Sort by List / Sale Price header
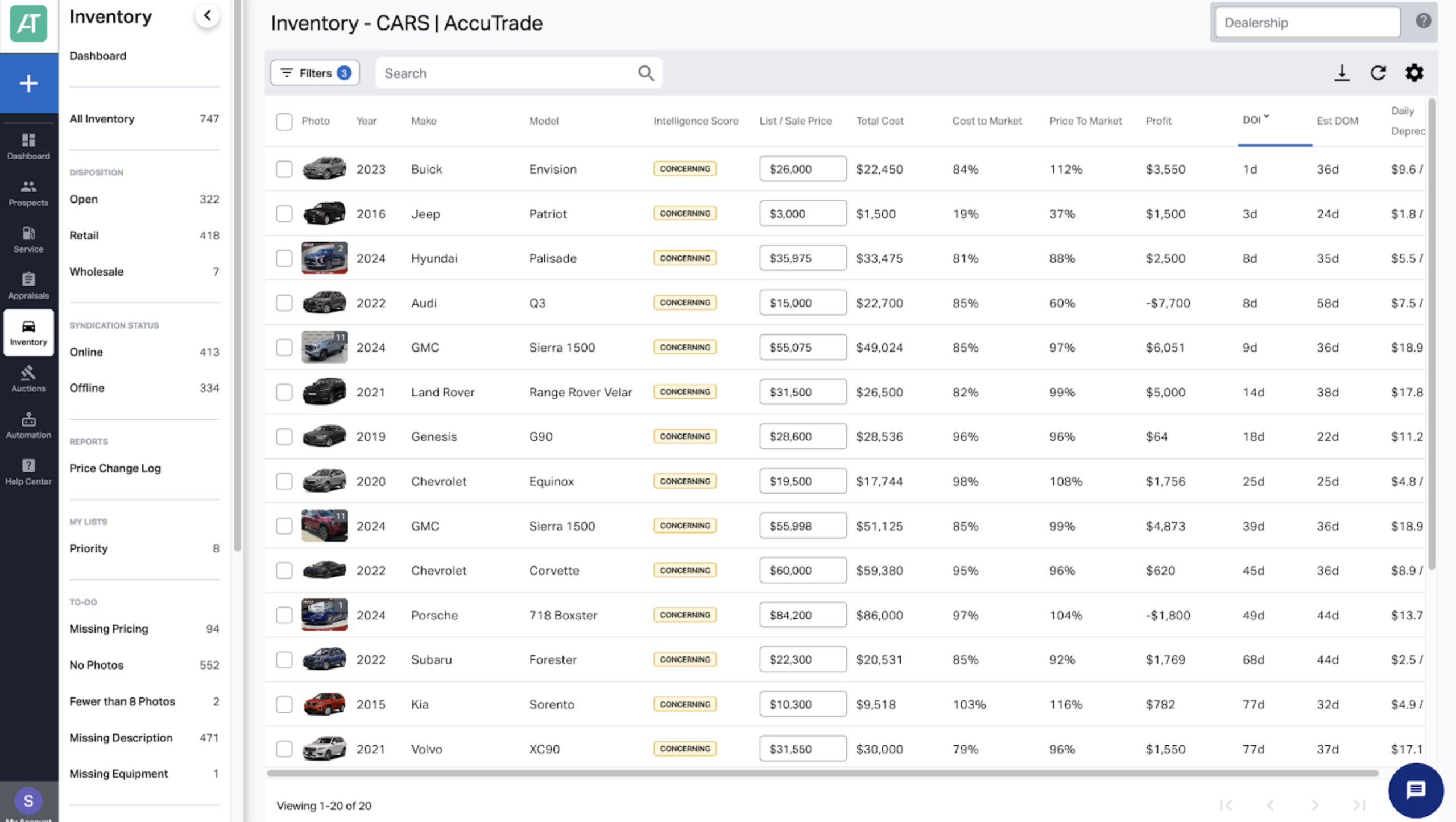Image resolution: width=1456 pixels, height=822 pixels. click(795, 121)
